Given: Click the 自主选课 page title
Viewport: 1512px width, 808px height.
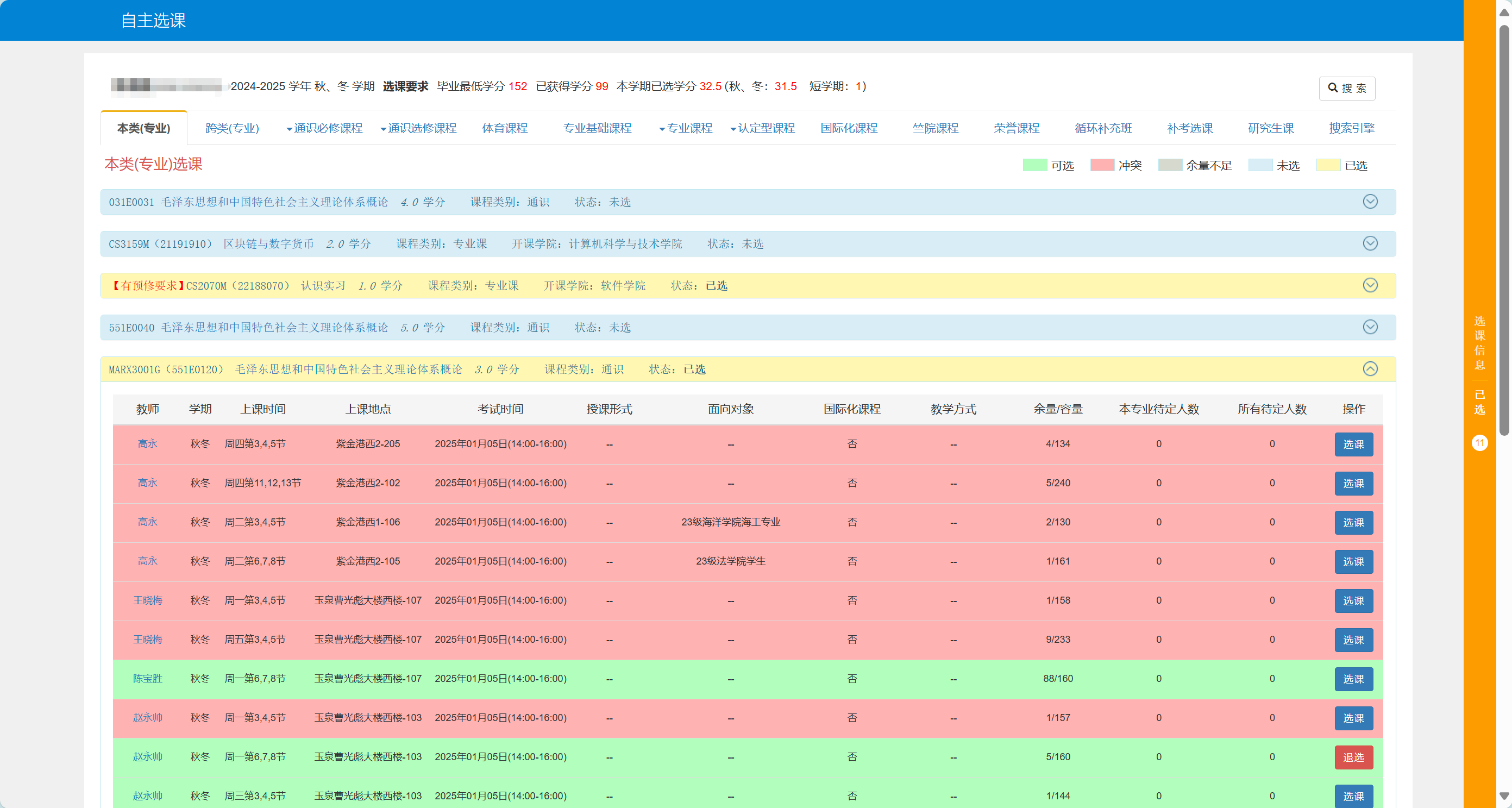Looking at the screenshot, I should coord(153,21).
